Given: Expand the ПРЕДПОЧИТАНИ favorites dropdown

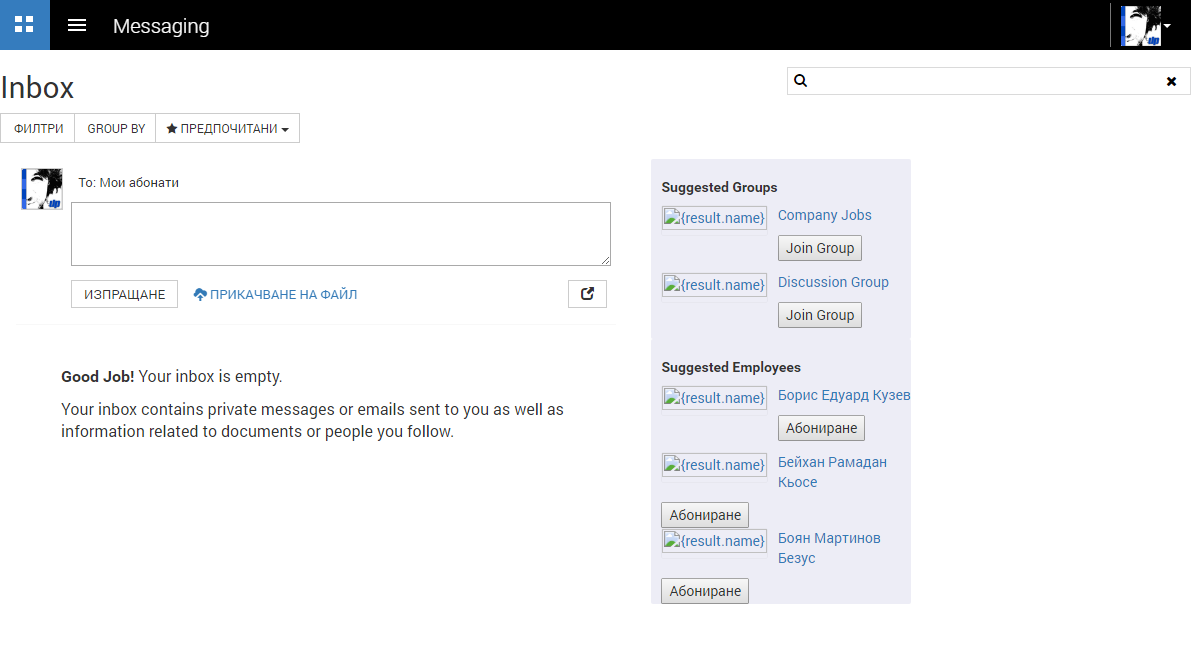Looking at the screenshot, I should click(x=228, y=129).
